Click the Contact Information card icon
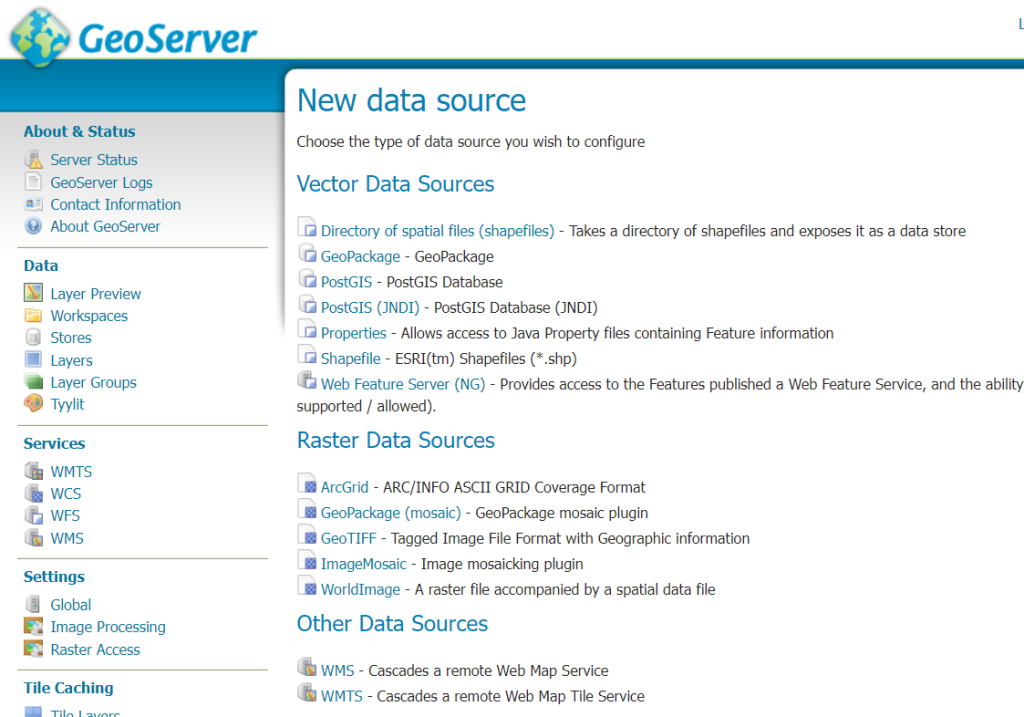The image size is (1024, 717). click(x=33, y=204)
